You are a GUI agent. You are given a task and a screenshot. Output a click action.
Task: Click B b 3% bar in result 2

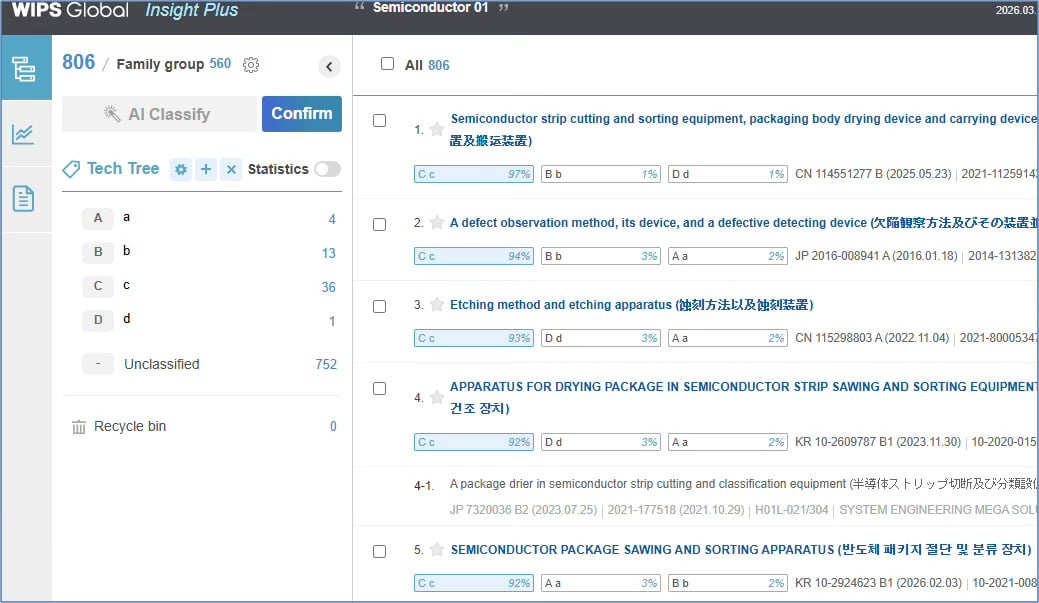pyautogui.click(x=601, y=256)
